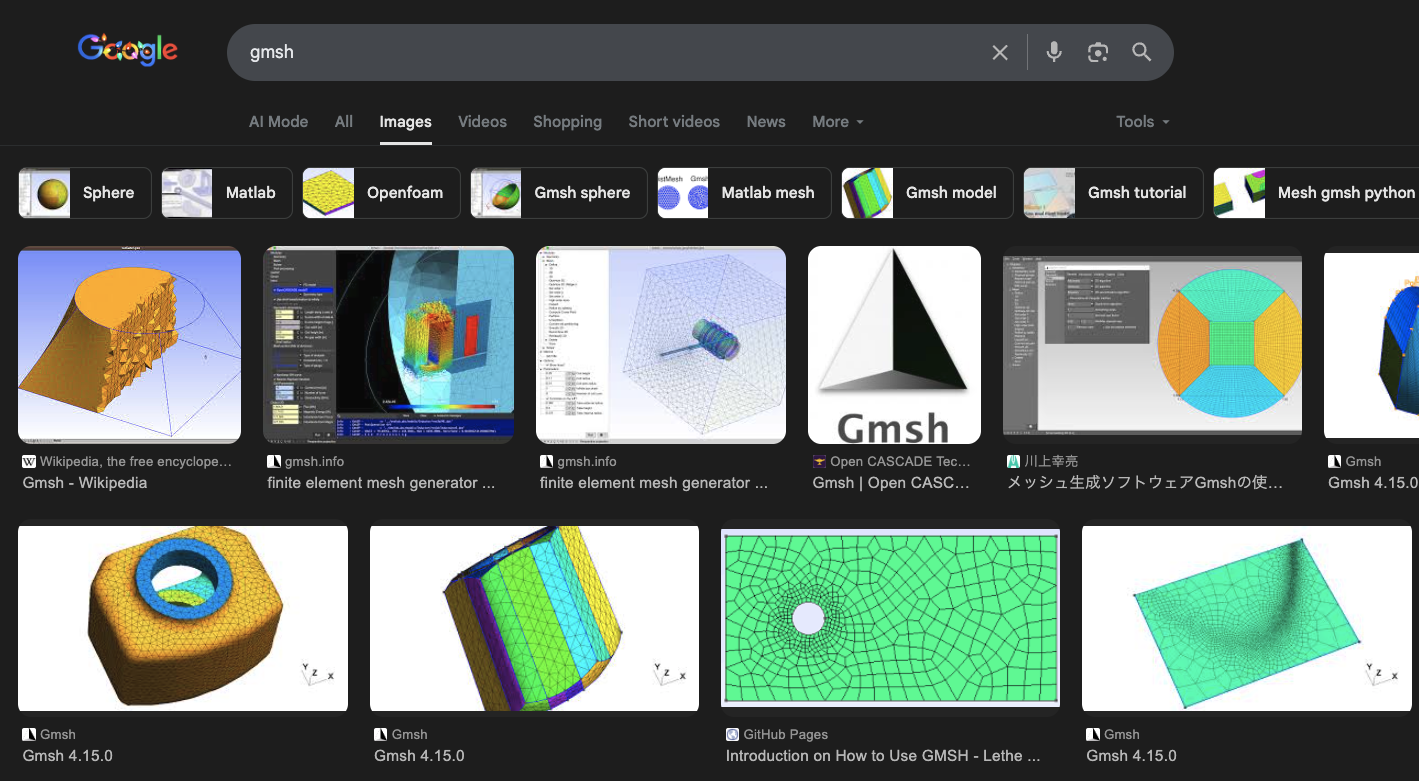Open the Videos tab

(x=482, y=122)
